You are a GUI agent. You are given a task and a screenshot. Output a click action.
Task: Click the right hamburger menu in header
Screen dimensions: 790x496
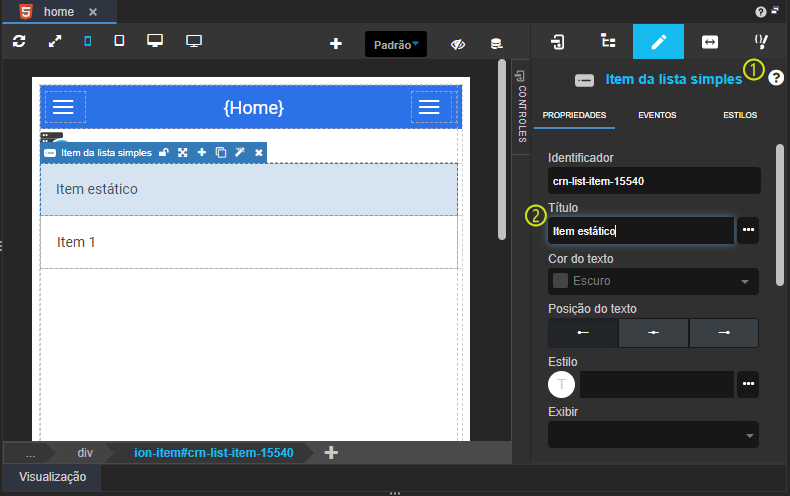coord(429,107)
